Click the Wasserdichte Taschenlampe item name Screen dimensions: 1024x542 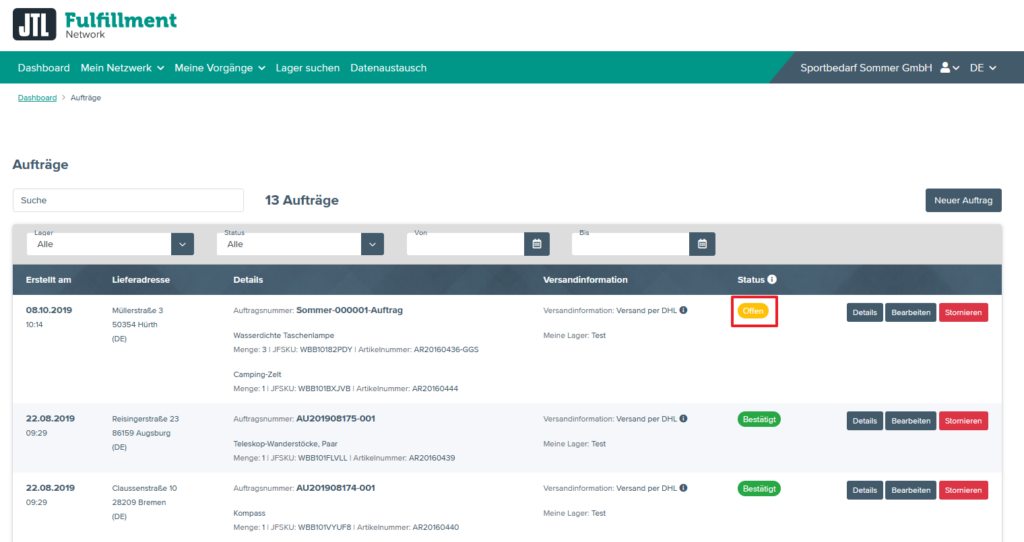(283, 335)
